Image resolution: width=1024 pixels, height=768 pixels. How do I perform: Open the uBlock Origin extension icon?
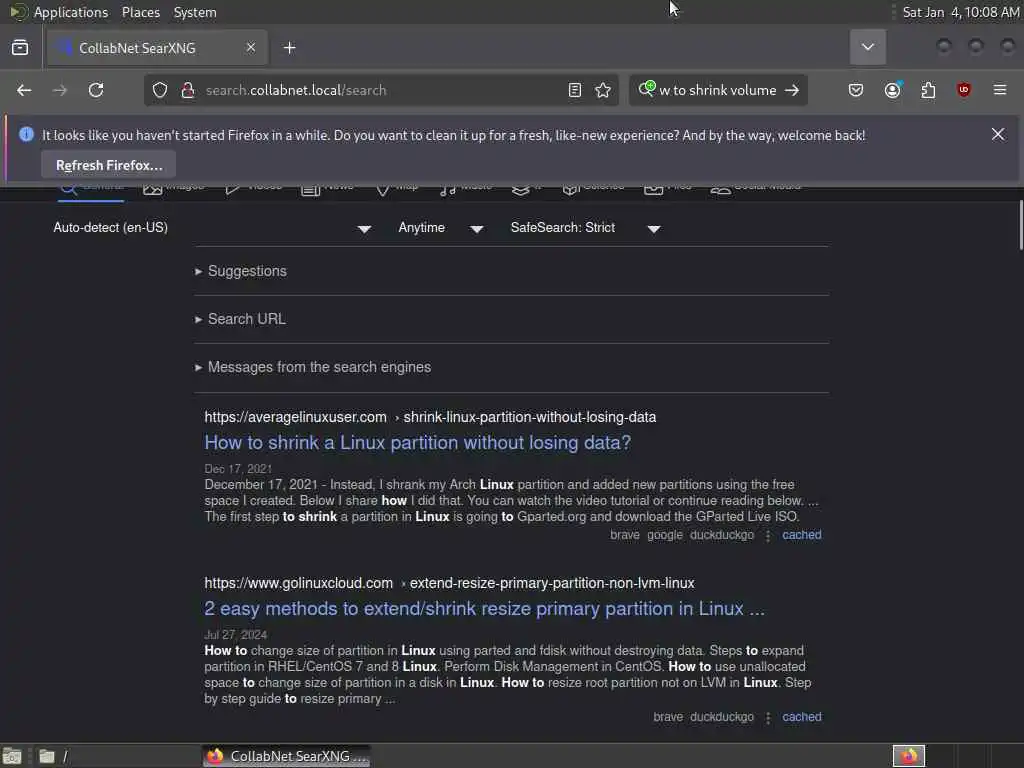coord(964,90)
